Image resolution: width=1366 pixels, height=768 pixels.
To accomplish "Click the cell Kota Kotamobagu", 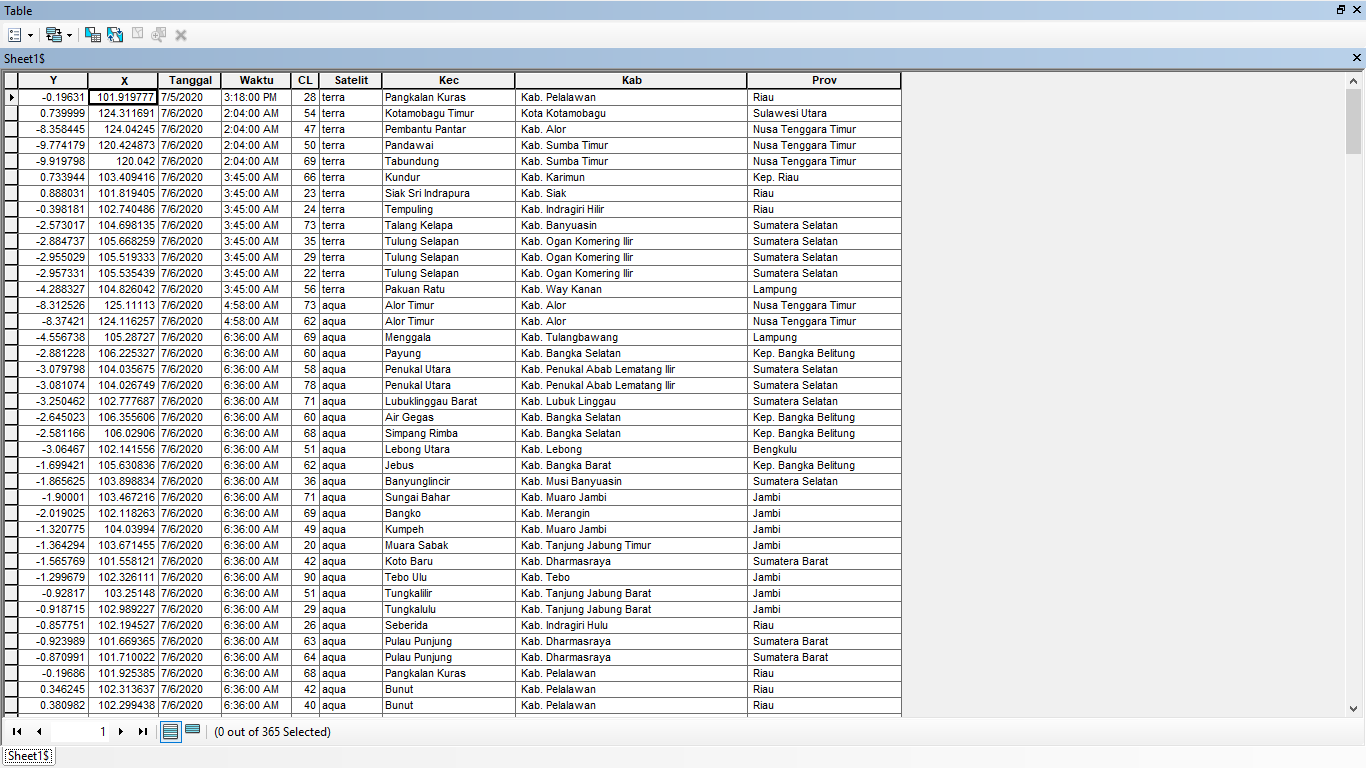I will point(632,113).
